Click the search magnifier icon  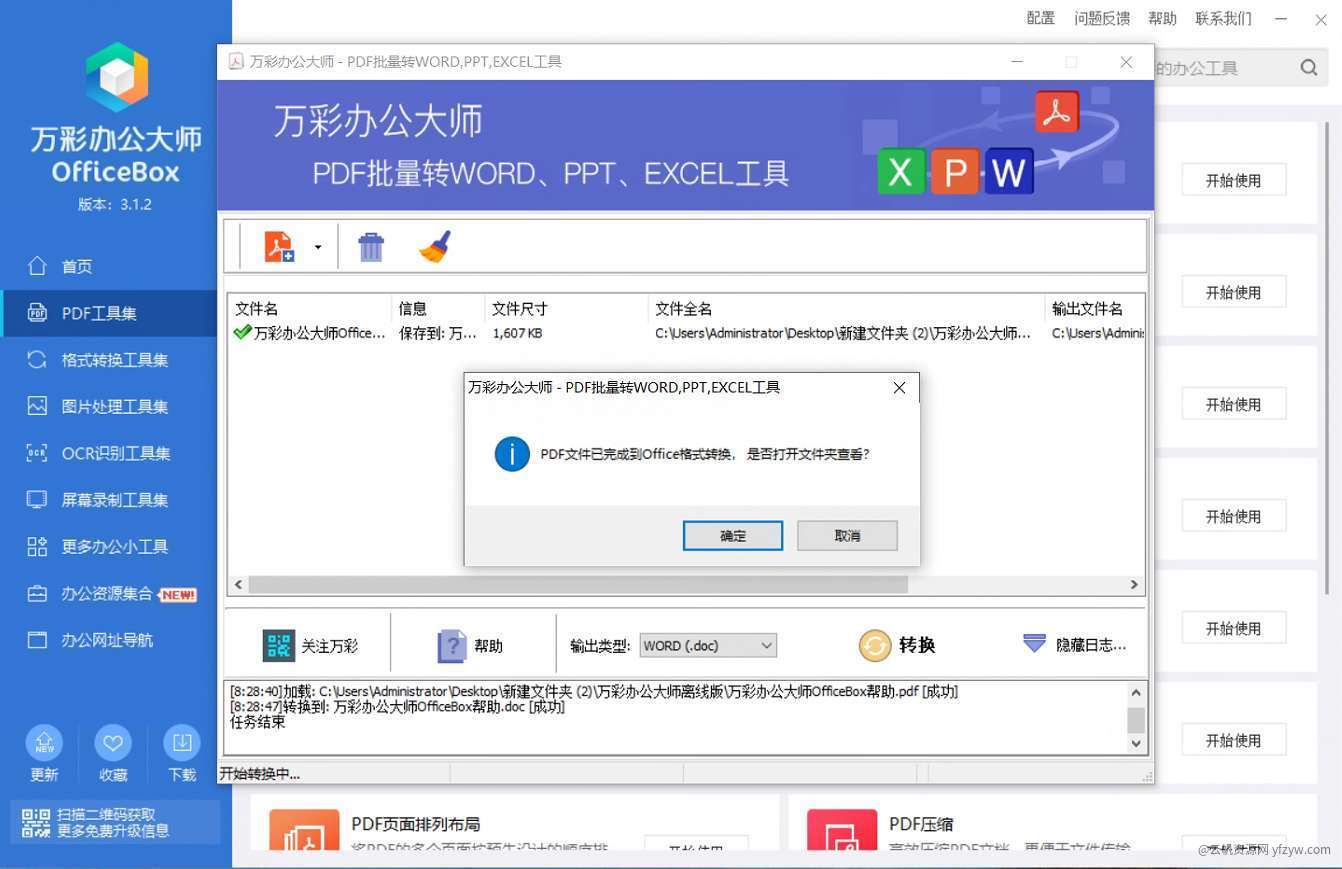[1309, 68]
